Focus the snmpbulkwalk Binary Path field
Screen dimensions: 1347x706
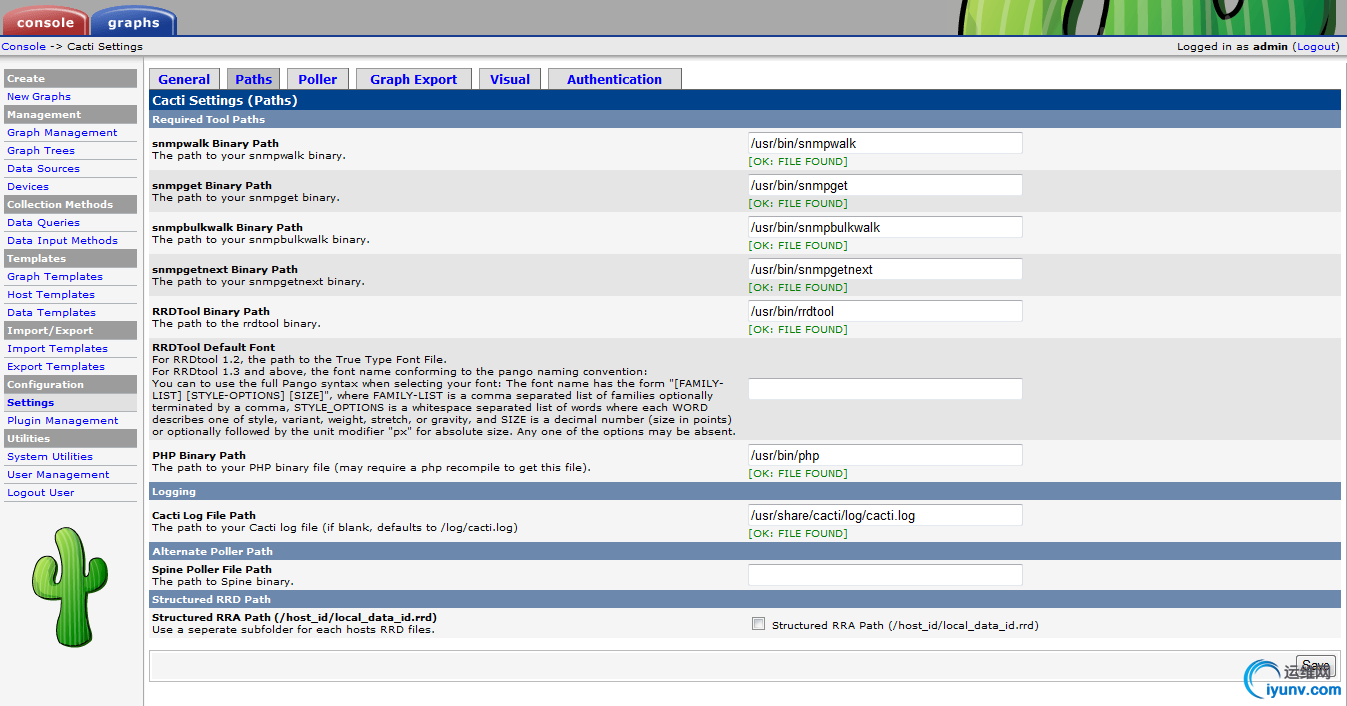click(885, 227)
